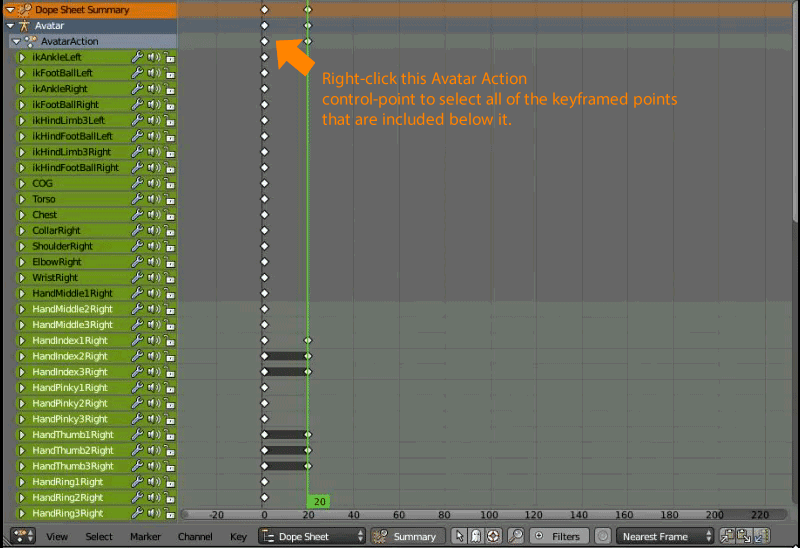Viewport: 800px width, 548px height.
Task: Click the round button beside Nearest Frame
Action: coord(603,536)
